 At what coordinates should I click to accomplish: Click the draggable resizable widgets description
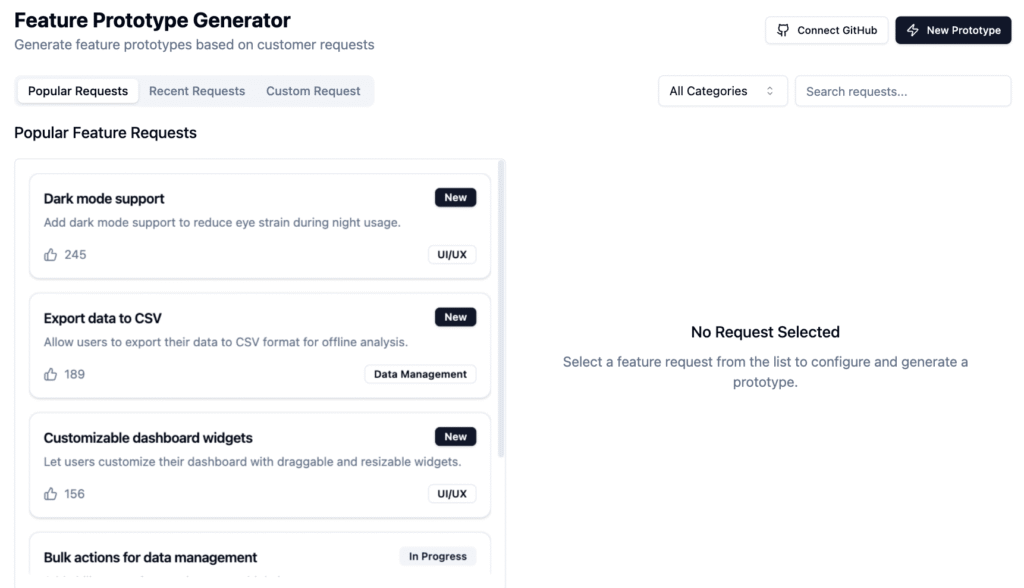[x=252, y=461]
